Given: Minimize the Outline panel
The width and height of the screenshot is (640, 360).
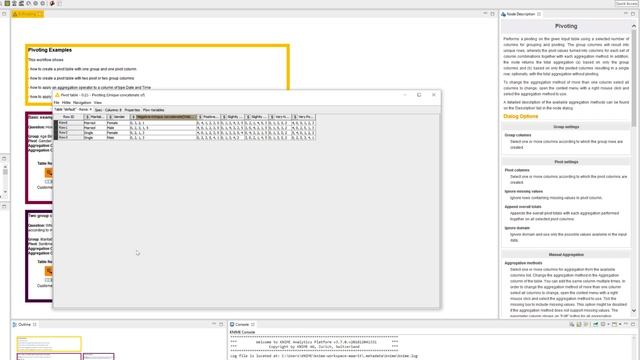Looking at the screenshot, I should click(x=214, y=324).
